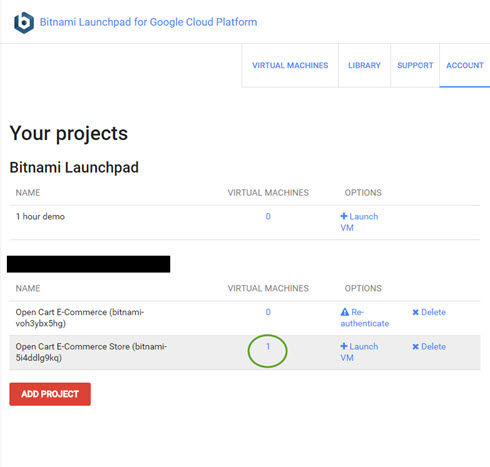Click the Bitnami hexagon logo icon
The width and height of the screenshot is (490, 467).
24,23
